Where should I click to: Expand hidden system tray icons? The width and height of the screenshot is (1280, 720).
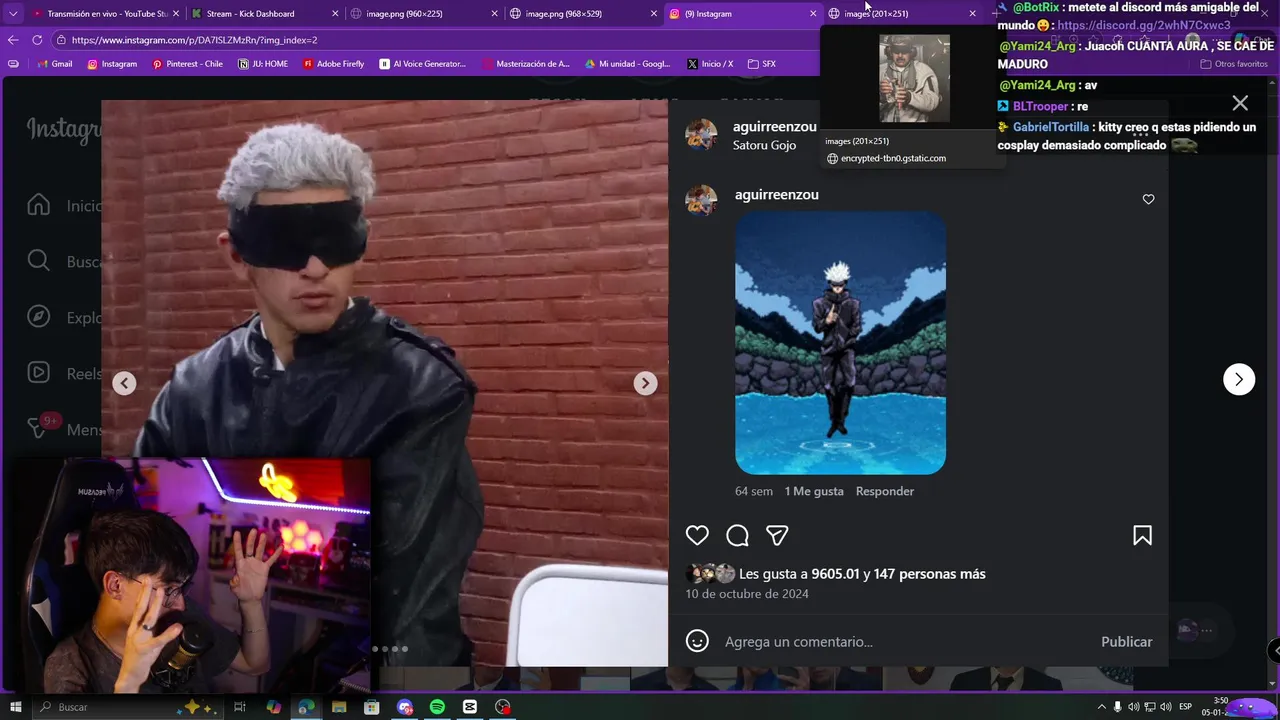click(x=1102, y=707)
